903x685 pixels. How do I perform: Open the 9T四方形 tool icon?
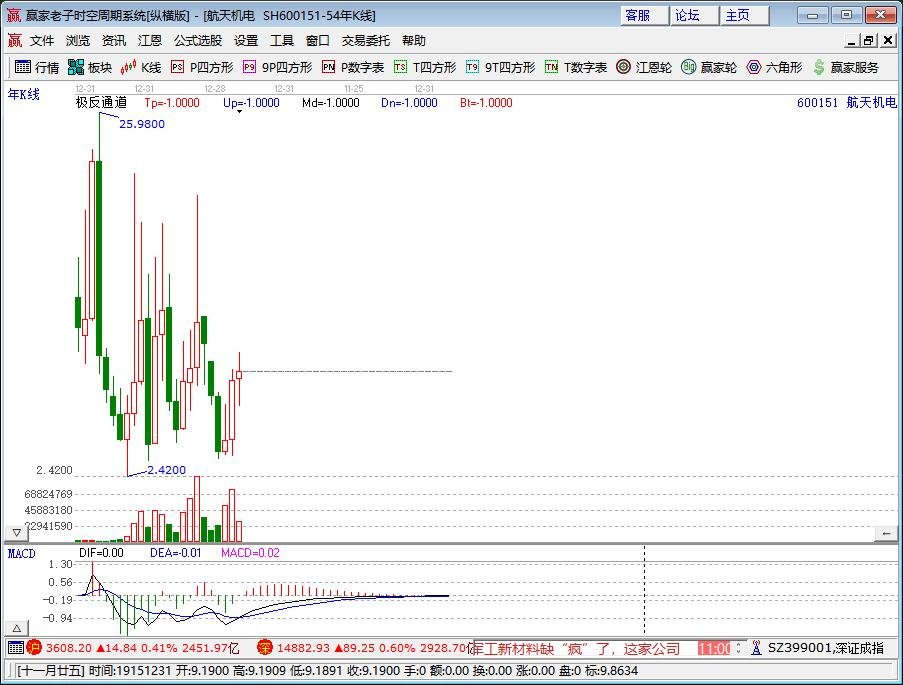472,67
